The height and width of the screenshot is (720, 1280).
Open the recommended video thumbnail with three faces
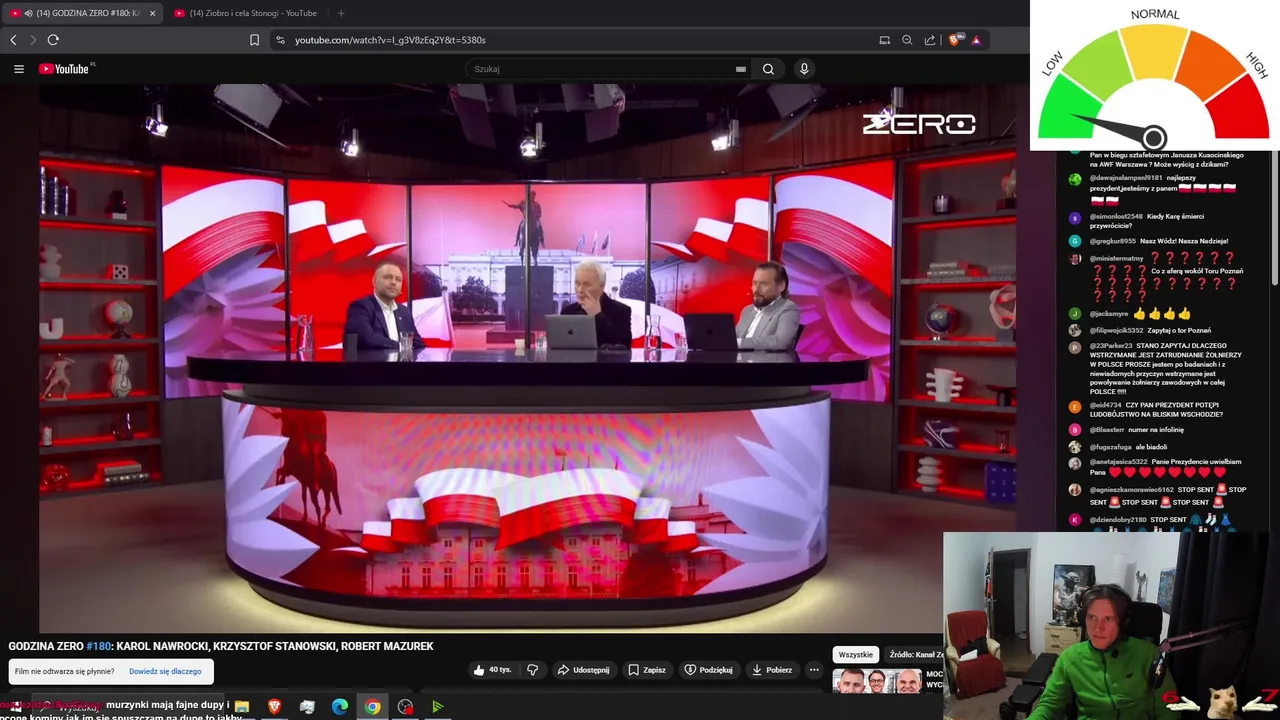pyautogui.click(x=877, y=682)
